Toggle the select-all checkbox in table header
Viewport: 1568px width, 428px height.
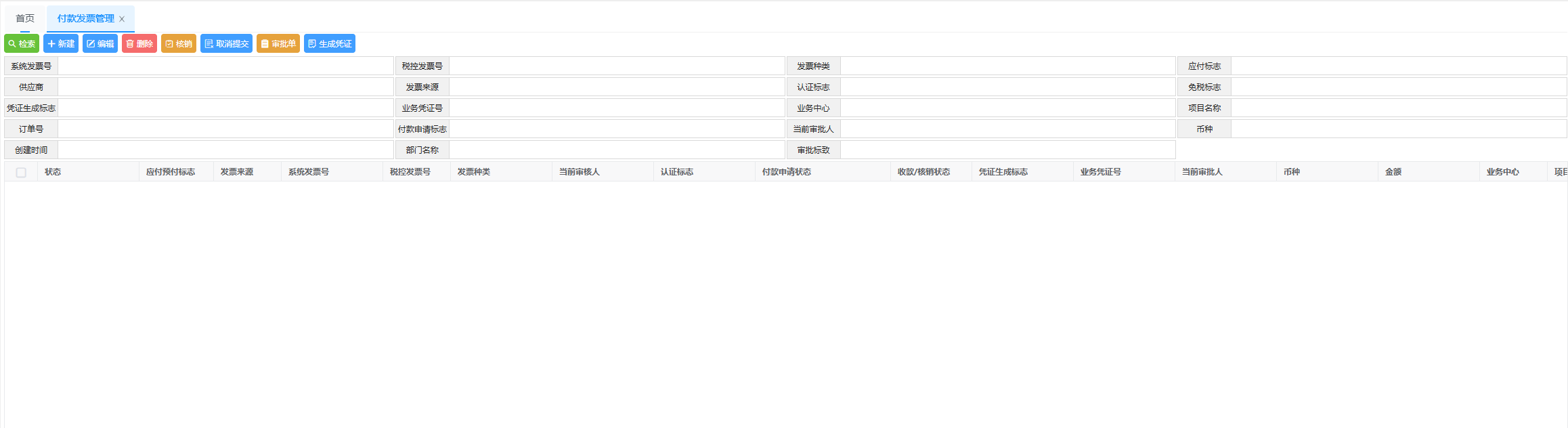point(21,173)
